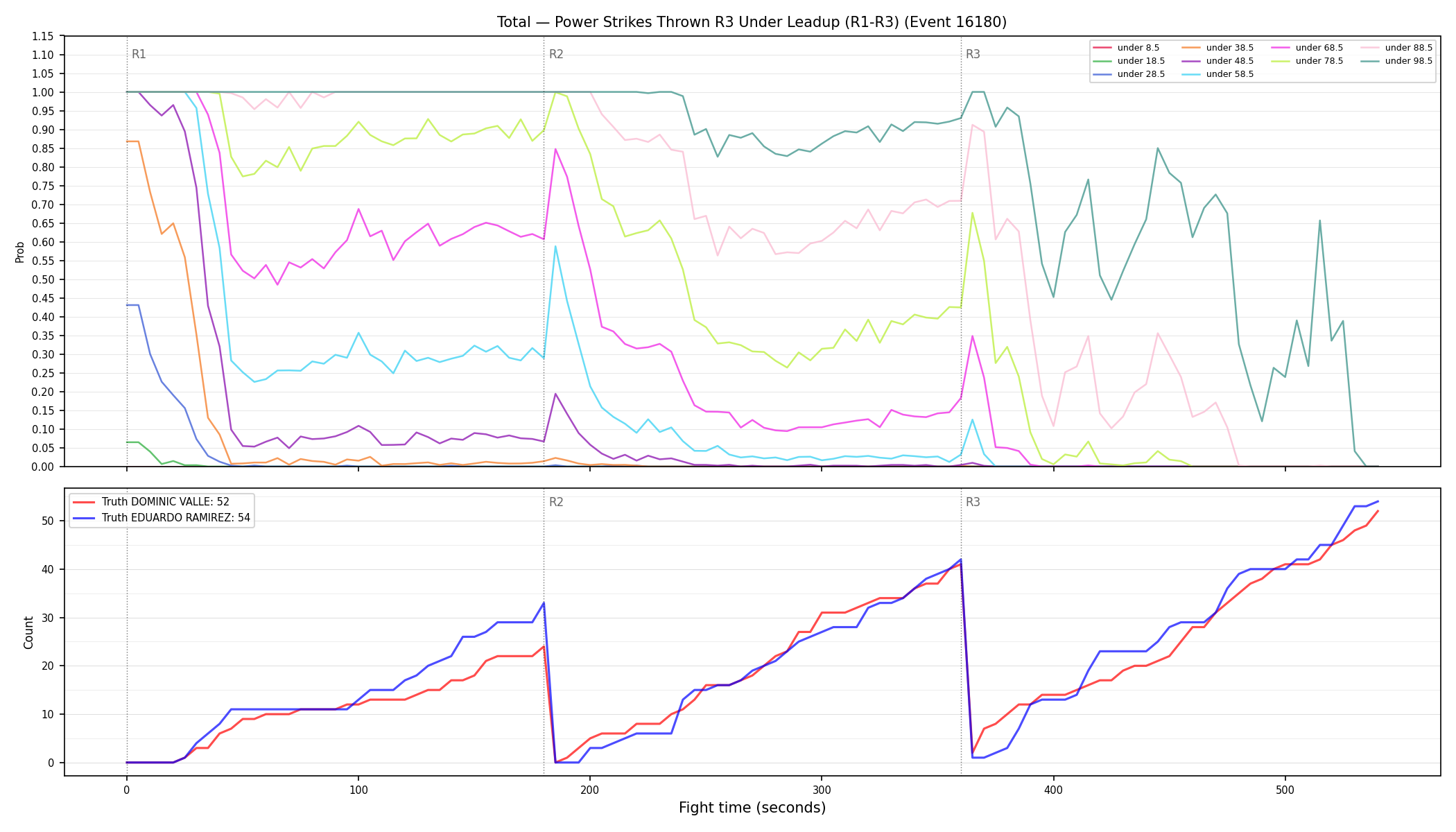
Task: Click the blue line swatch for Eduardo Ramirez
Action: tap(84, 518)
